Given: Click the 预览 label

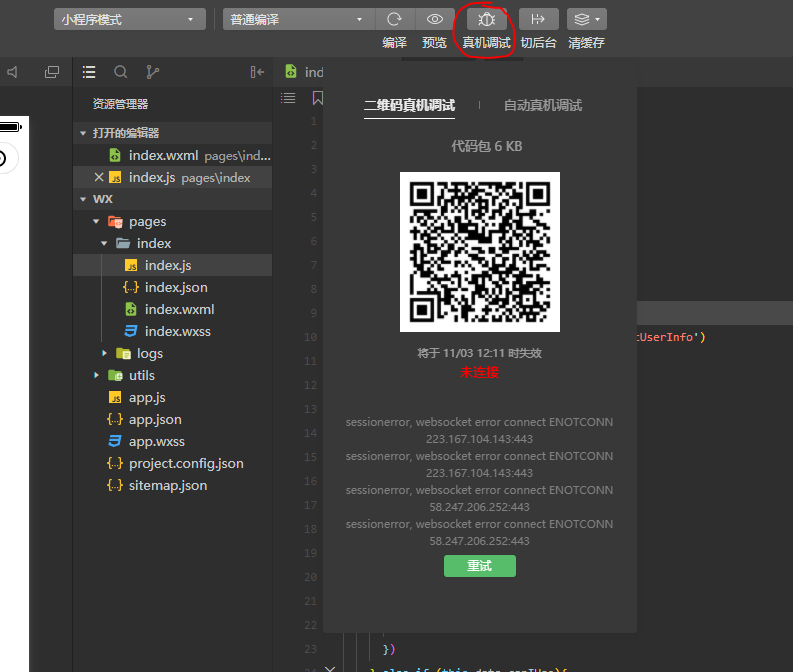Looking at the screenshot, I should click(434, 43).
